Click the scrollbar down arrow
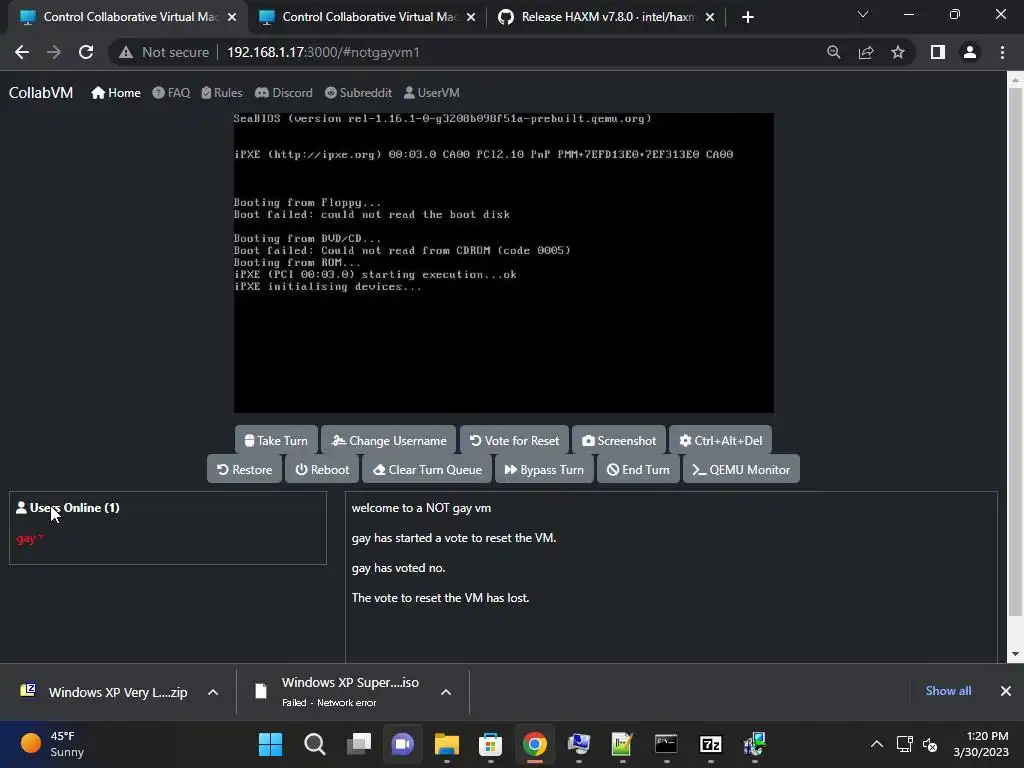The image size is (1024, 768). (x=1015, y=654)
